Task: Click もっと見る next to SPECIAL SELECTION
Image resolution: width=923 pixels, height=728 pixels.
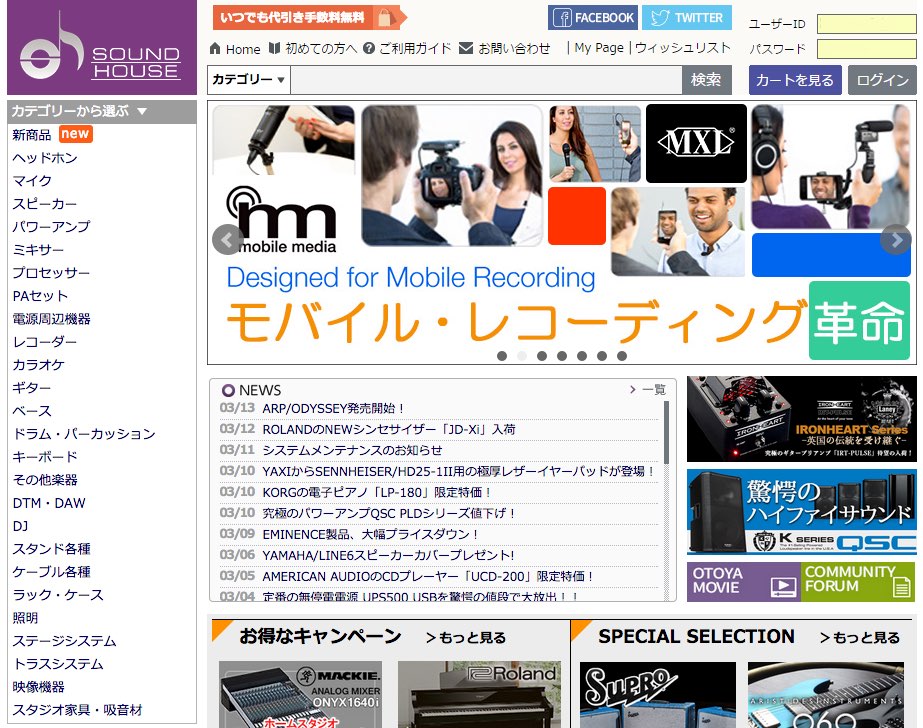Action: click(x=859, y=637)
